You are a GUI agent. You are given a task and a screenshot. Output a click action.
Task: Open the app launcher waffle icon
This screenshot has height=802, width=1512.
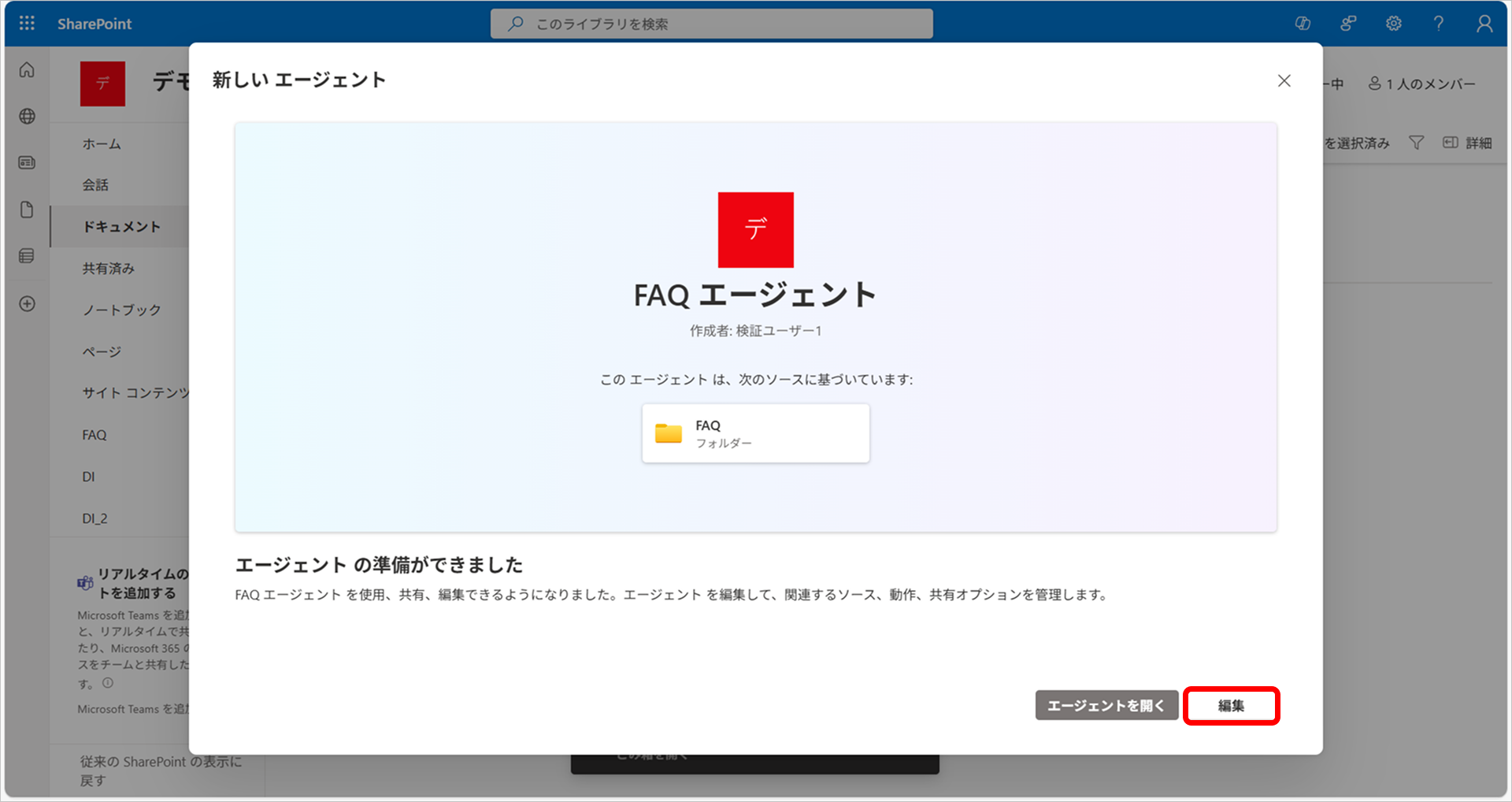(27, 23)
